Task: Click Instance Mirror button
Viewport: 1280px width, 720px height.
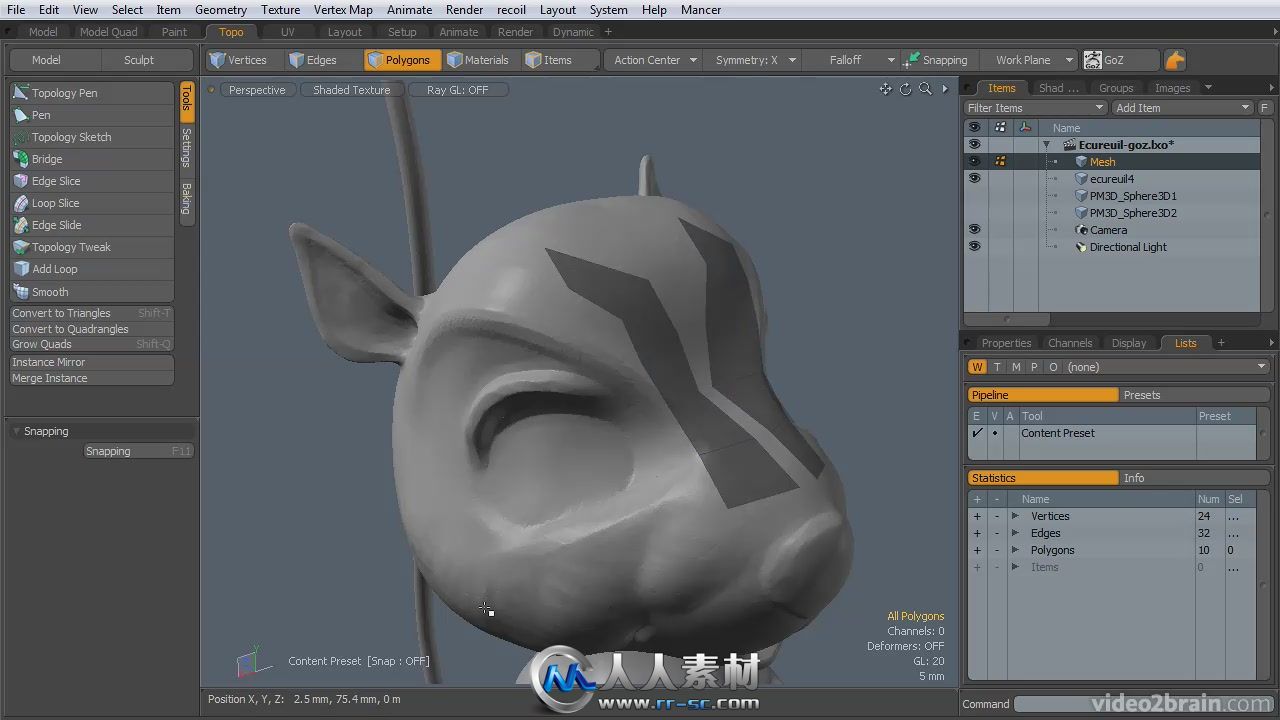Action: [x=92, y=362]
